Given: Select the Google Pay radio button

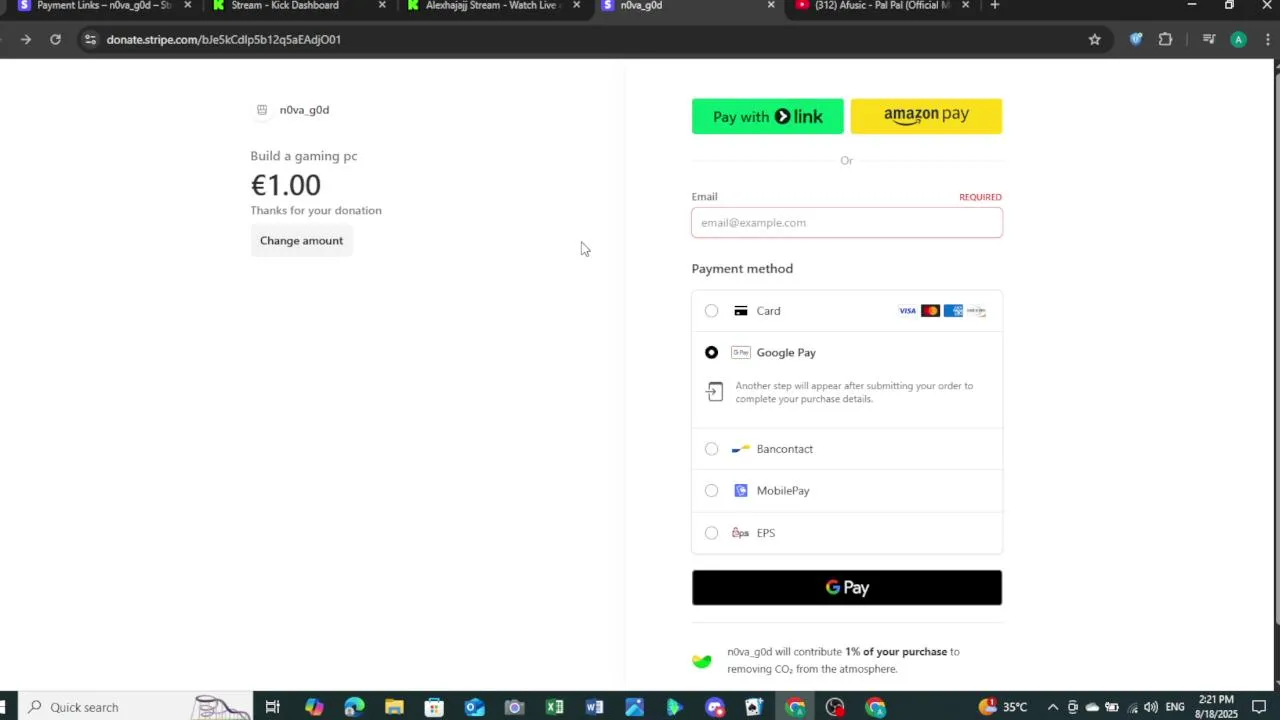Looking at the screenshot, I should click(711, 353).
